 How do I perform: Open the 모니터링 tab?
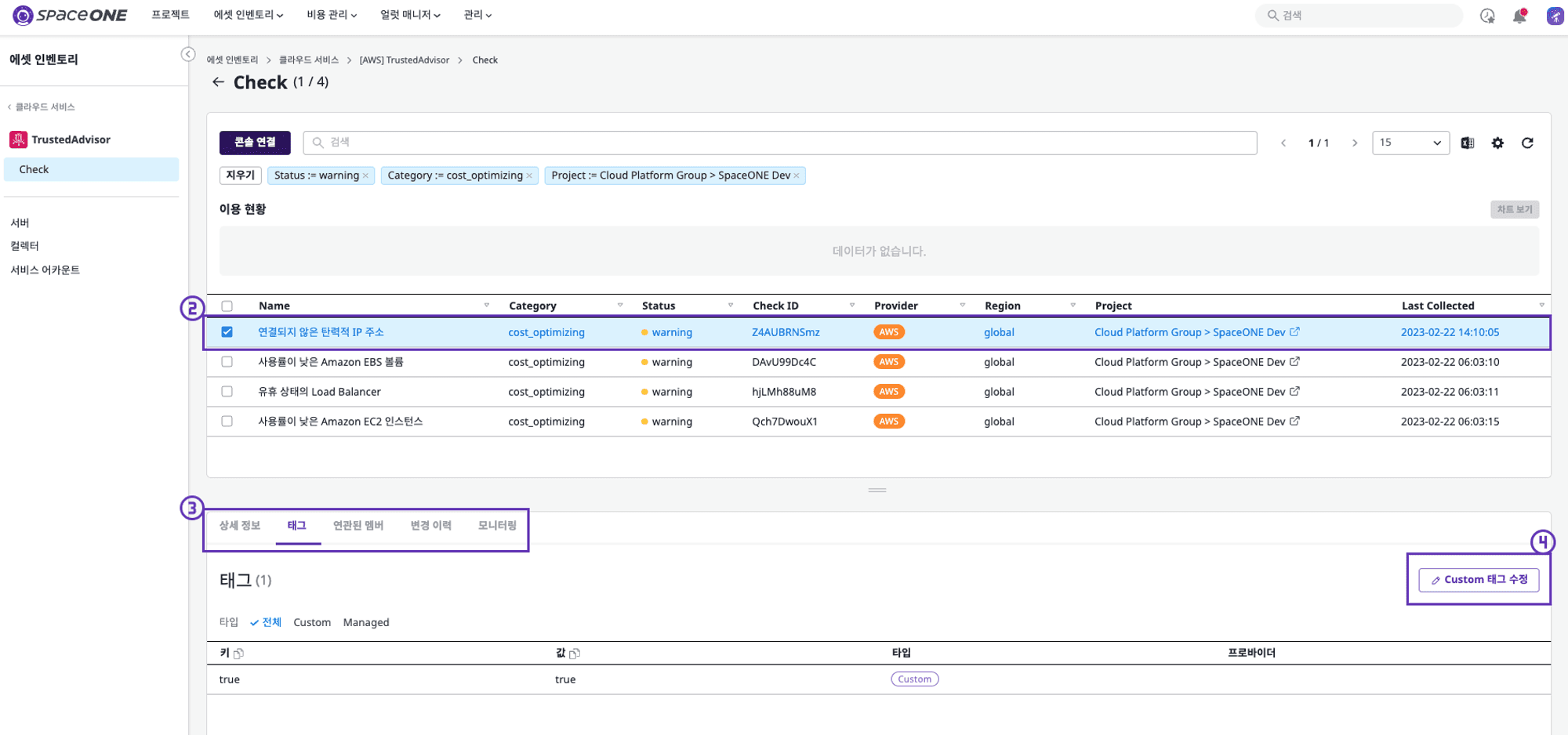click(497, 526)
